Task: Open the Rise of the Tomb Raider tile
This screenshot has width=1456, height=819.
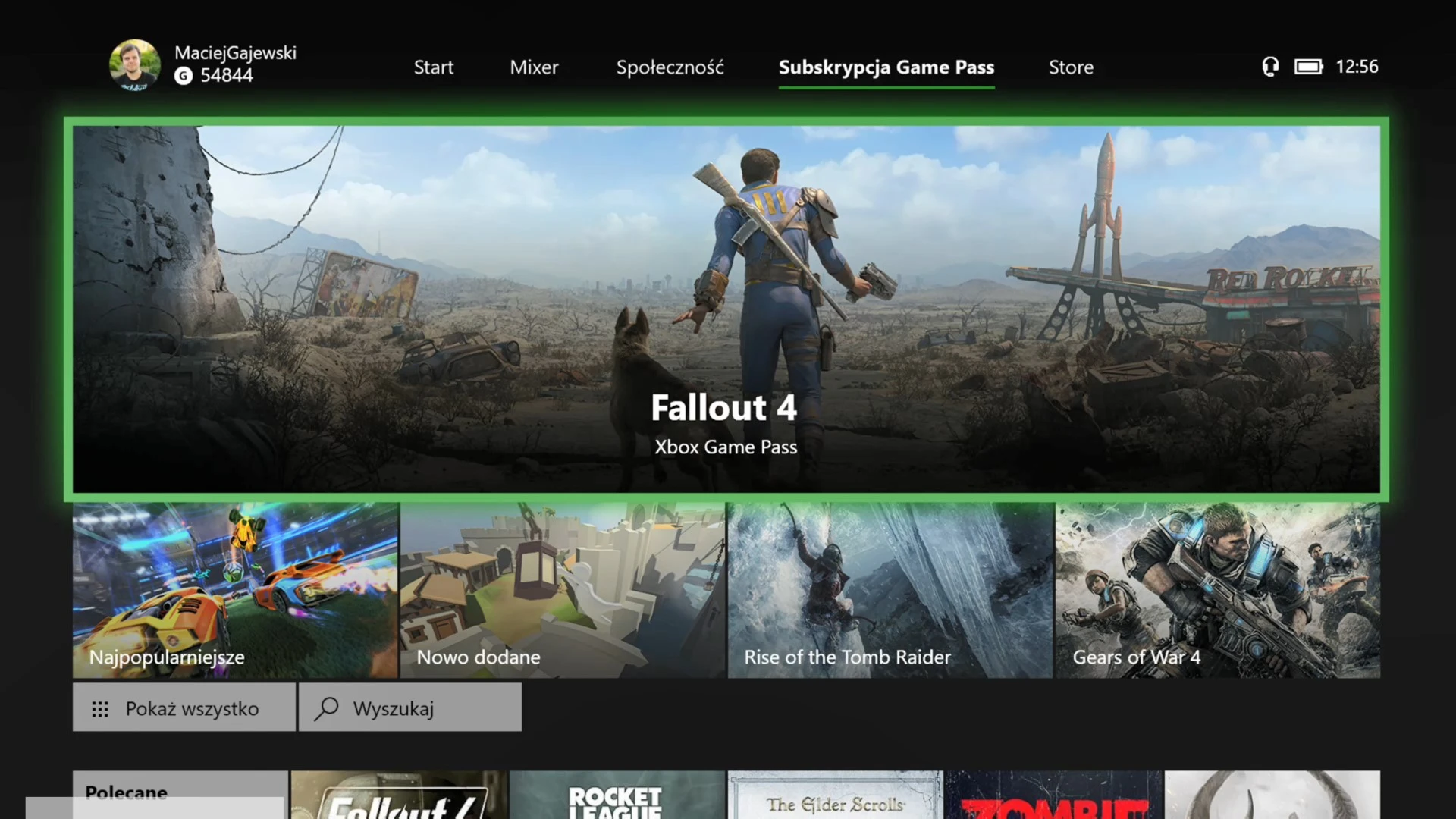Action: [890, 590]
